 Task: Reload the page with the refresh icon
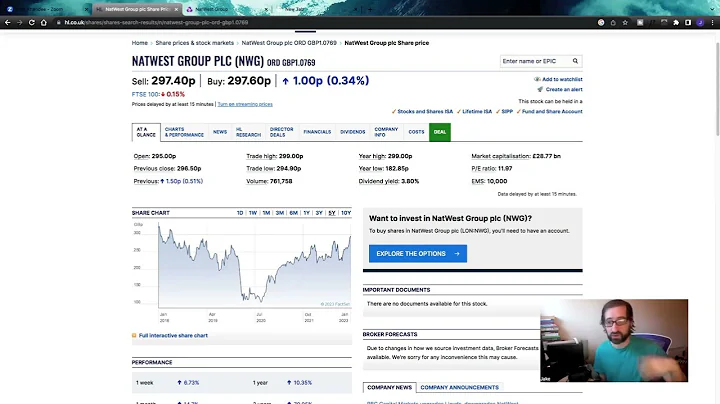[32, 22]
